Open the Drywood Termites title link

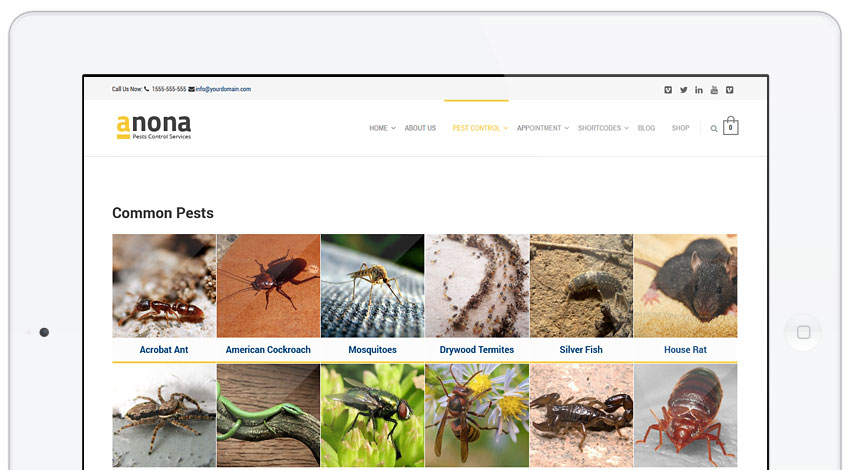[477, 350]
